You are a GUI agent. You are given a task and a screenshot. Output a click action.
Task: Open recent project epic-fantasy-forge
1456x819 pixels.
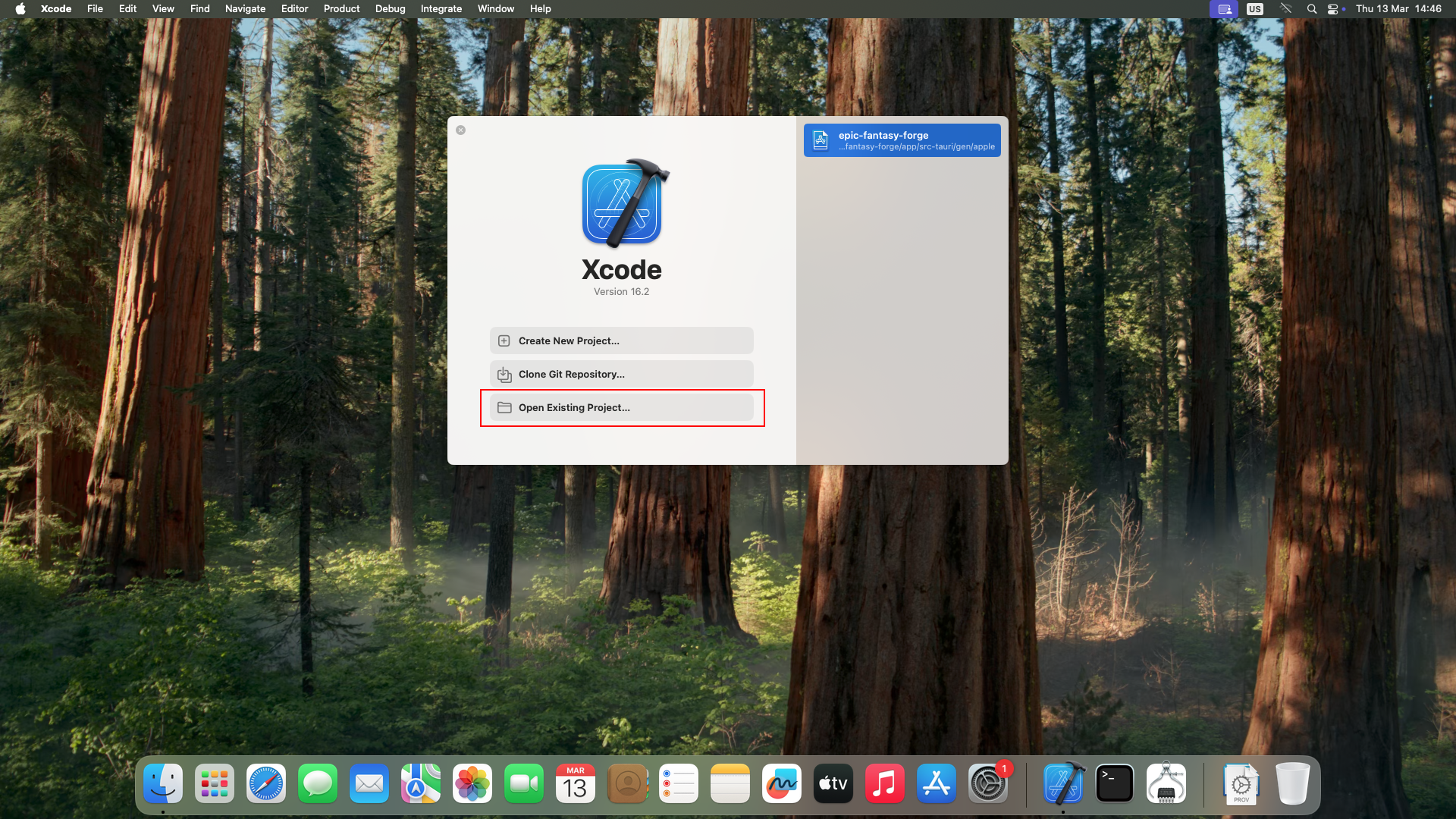click(x=902, y=140)
